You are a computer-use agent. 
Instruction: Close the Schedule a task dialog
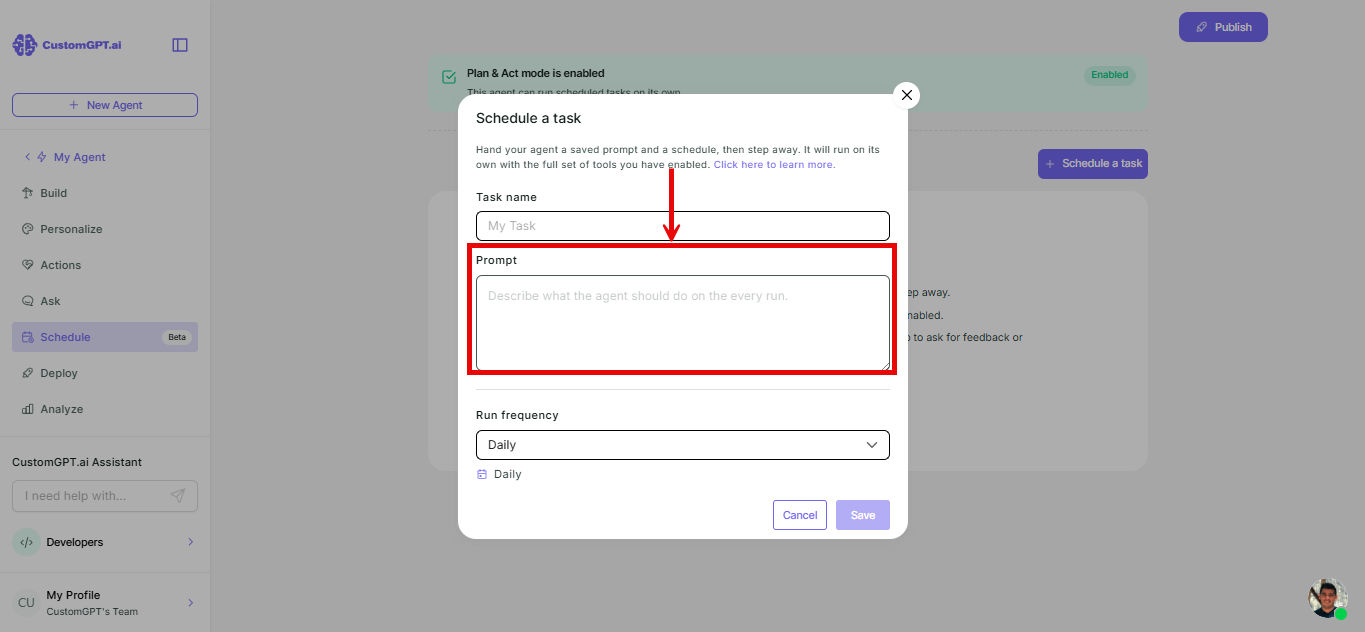point(906,95)
